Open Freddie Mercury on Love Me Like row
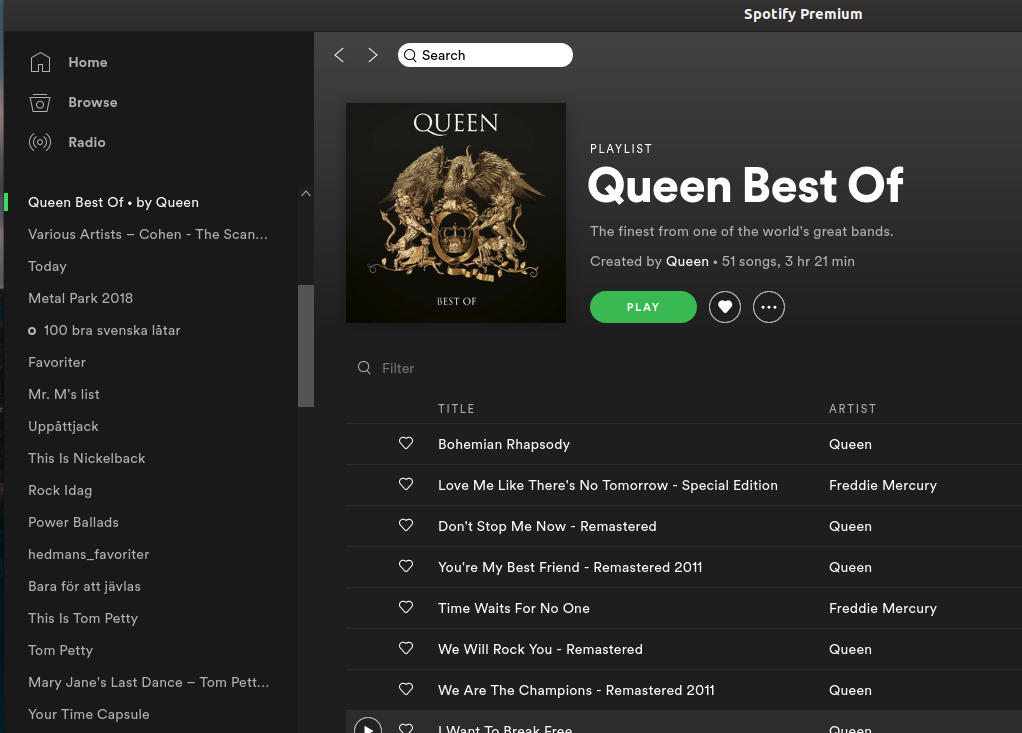This screenshot has height=733, width=1022. click(883, 485)
